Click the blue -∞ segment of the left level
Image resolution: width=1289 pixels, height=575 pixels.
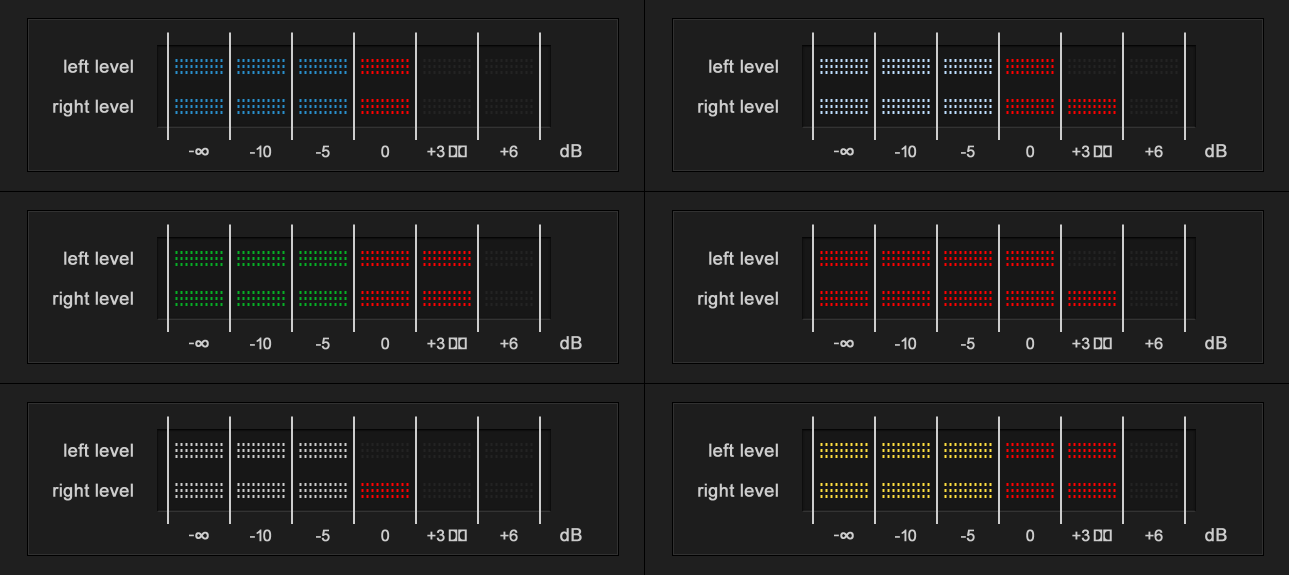pos(199,67)
